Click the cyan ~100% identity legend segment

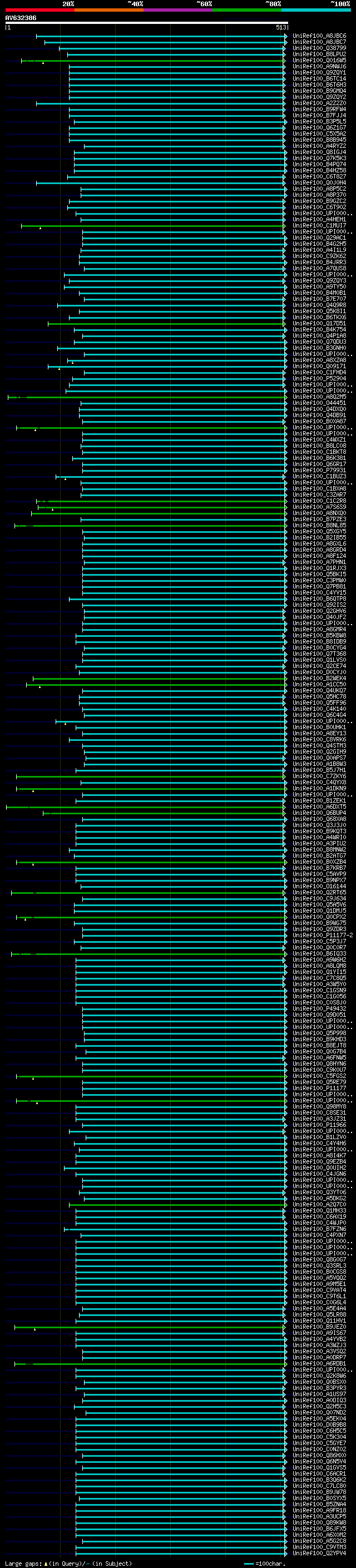316,10
